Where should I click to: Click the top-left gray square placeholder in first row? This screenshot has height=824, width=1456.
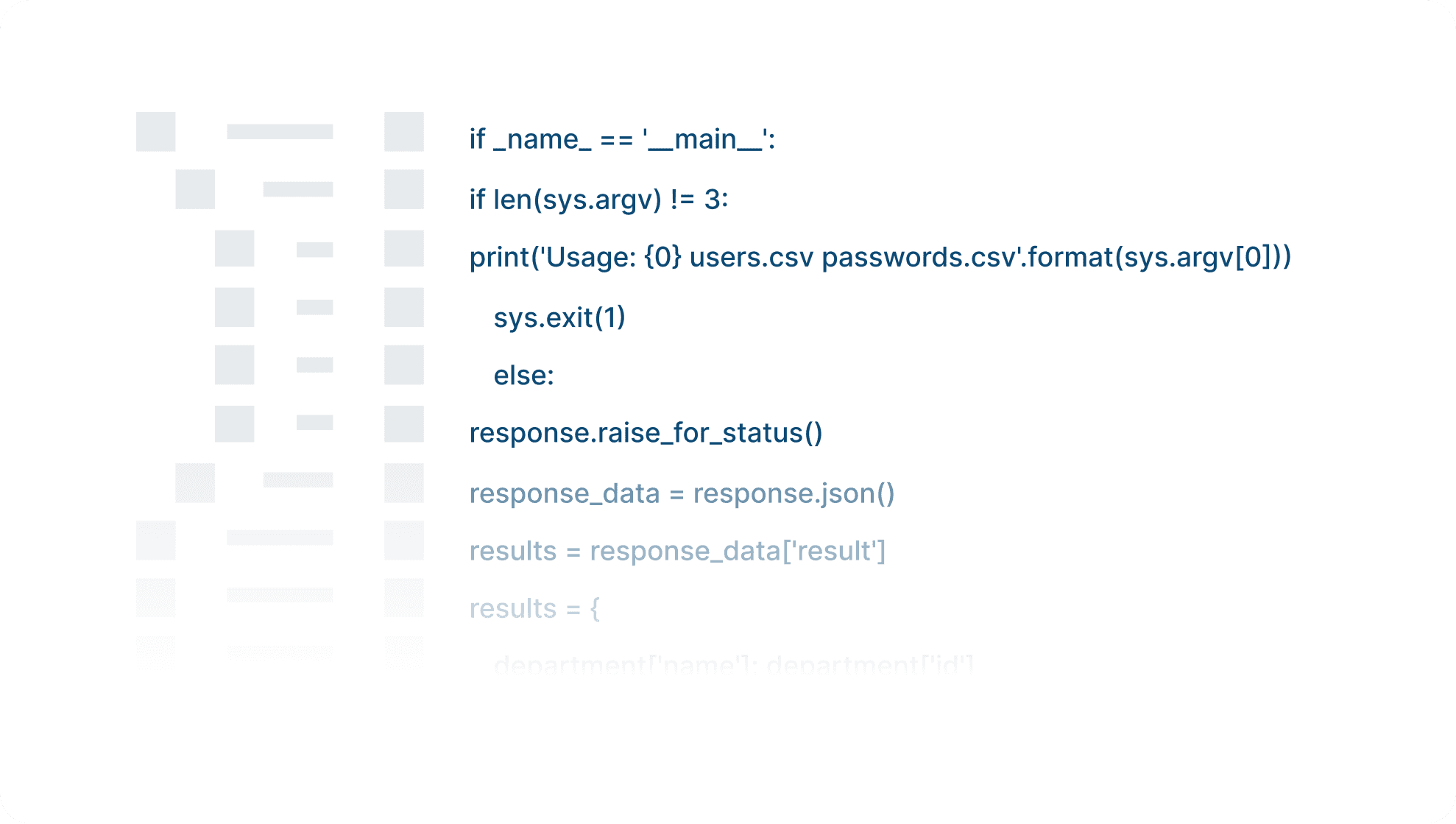(x=156, y=132)
